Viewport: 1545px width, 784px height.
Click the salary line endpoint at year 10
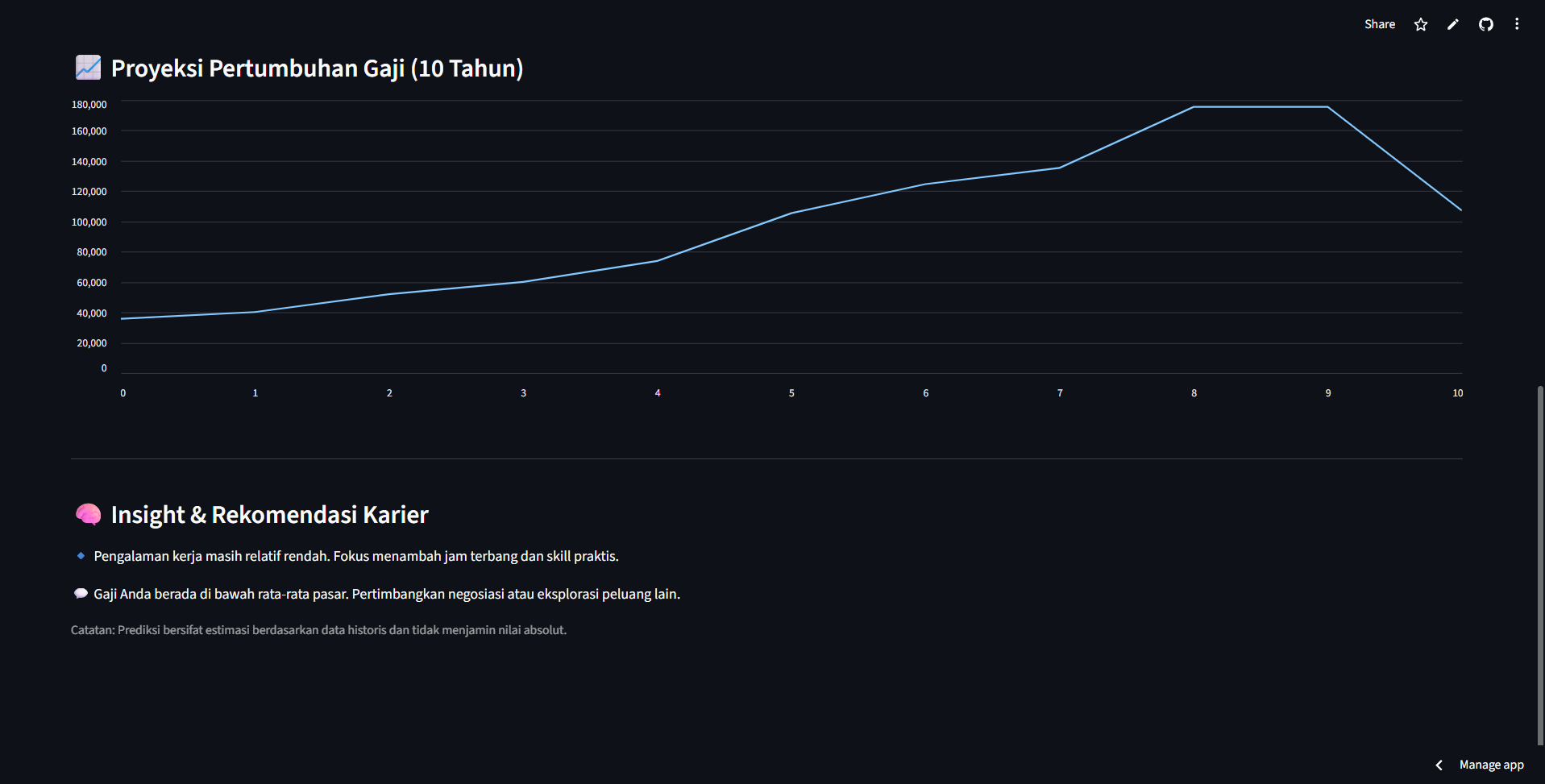1460,209
